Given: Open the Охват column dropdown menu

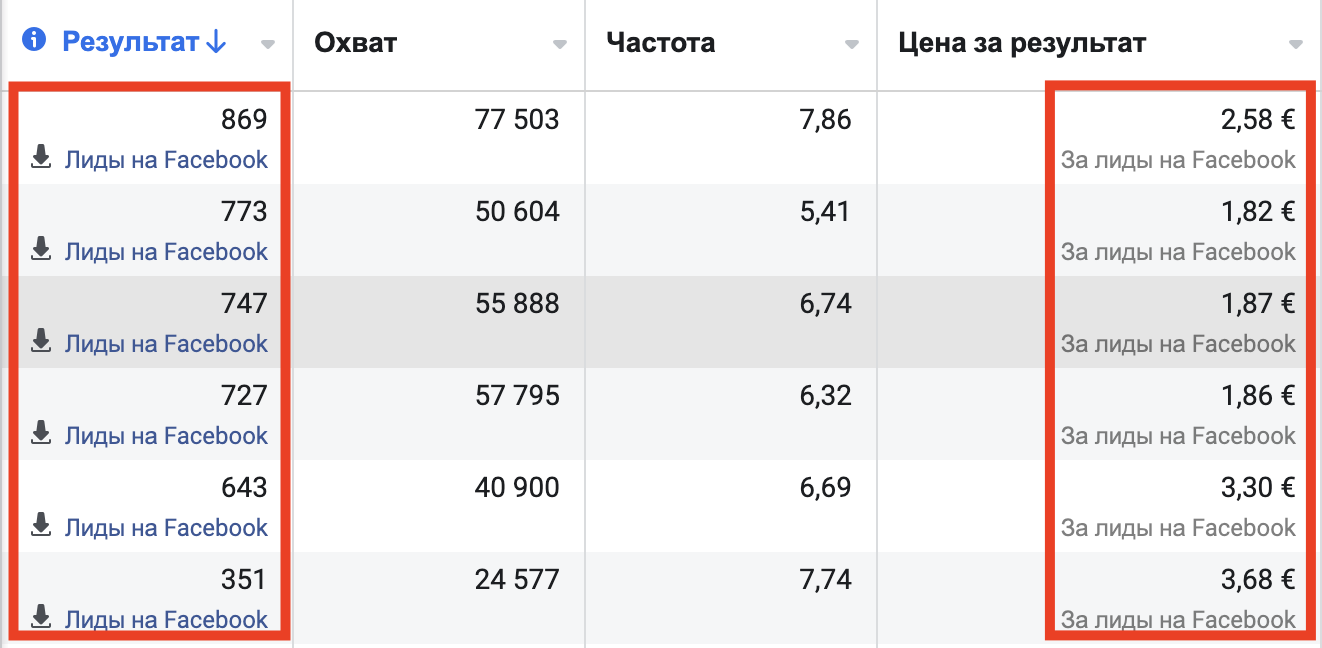Looking at the screenshot, I should (560, 45).
